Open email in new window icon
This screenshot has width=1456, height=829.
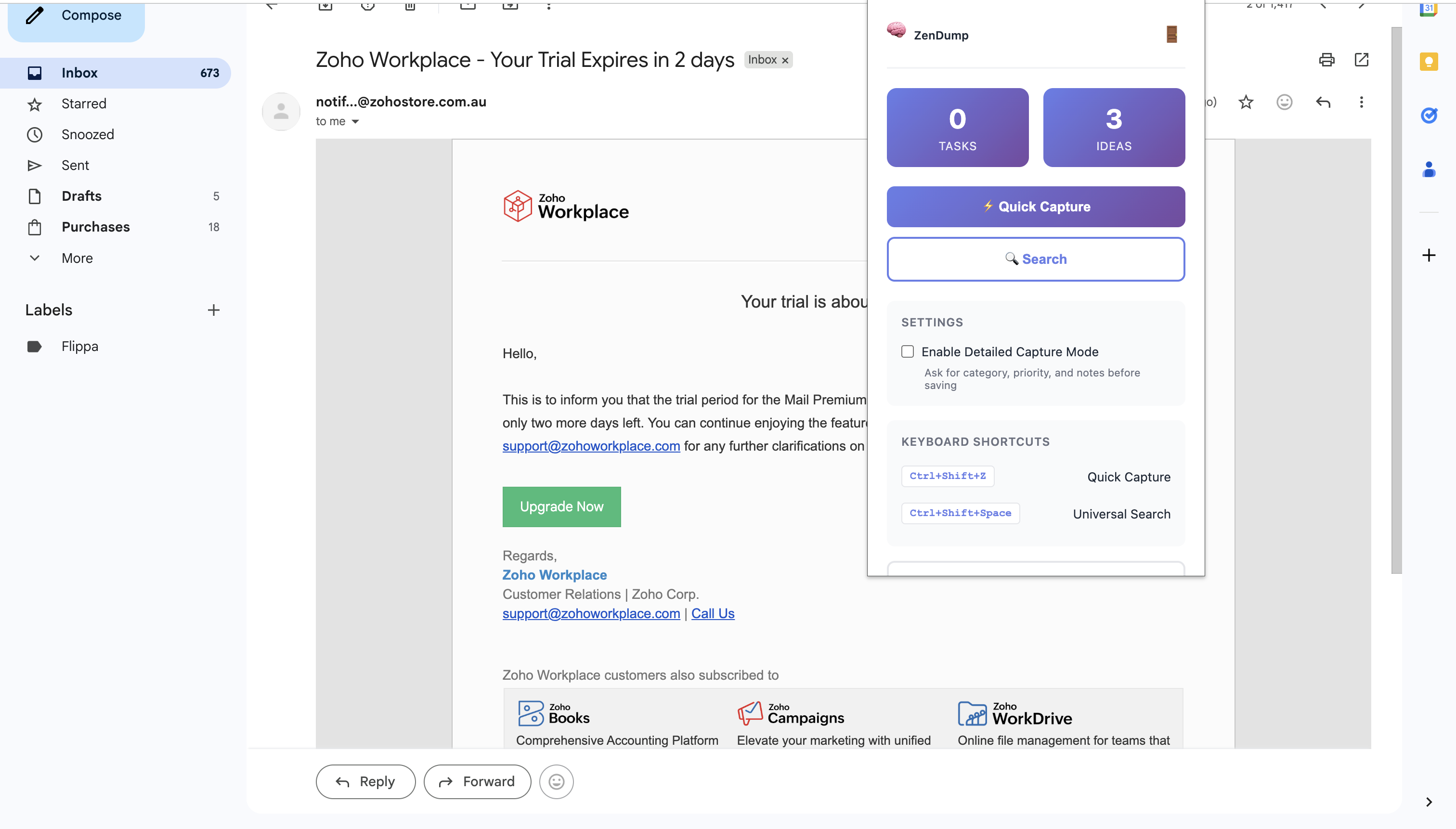click(x=1361, y=60)
